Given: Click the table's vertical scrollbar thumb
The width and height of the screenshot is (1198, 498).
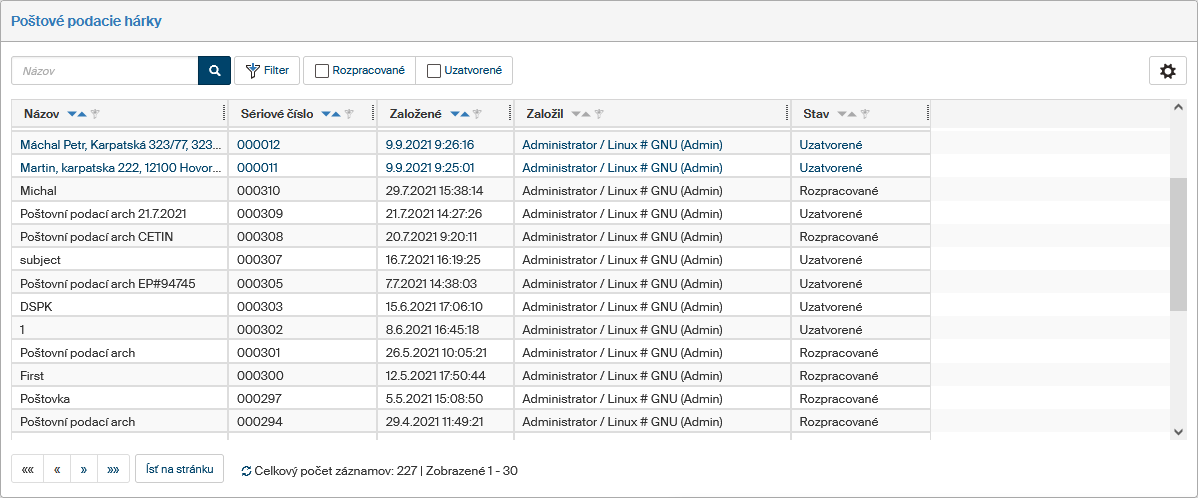Looking at the screenshot, I should [x=1178, y=245].
